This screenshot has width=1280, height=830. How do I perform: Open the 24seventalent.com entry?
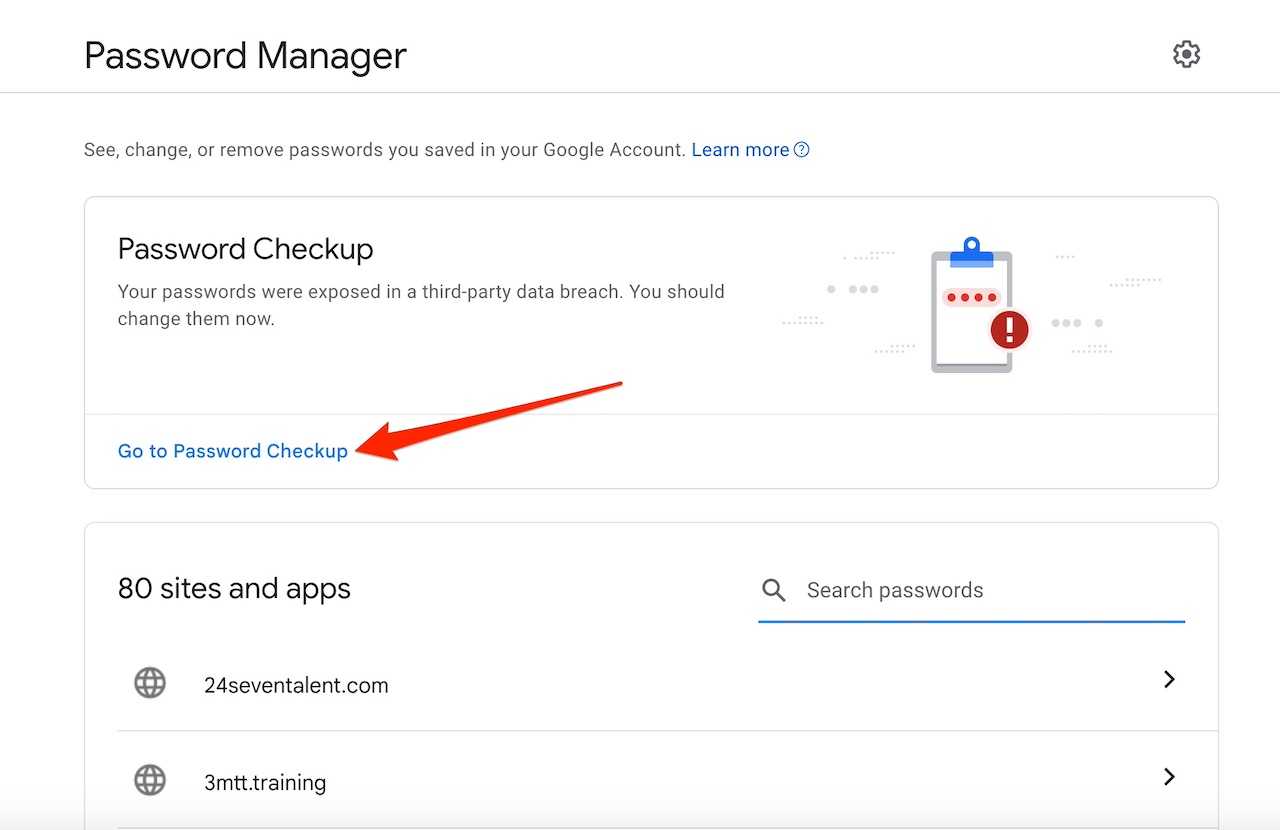(667, 685)
